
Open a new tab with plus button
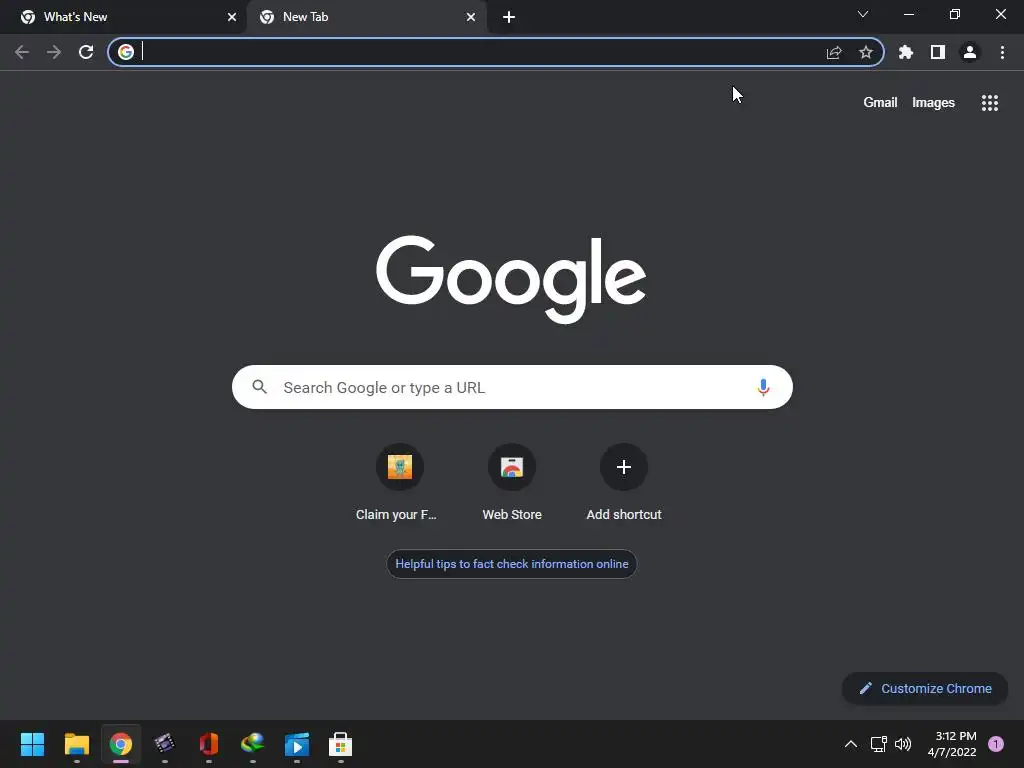click(x=509, y=17)
